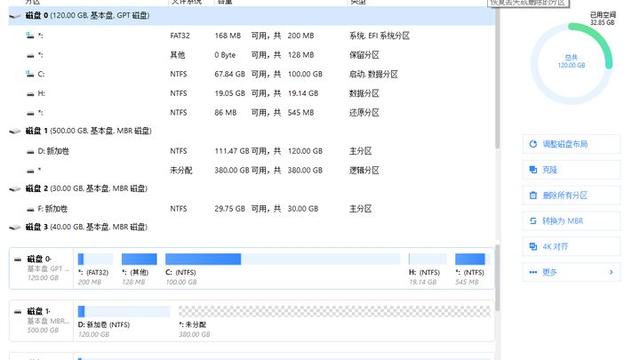Image resolution: width=640 pixels, height=360 pixels.
Task: Click the partition list vertical scrollbar
Action: (x=497, y=78)
